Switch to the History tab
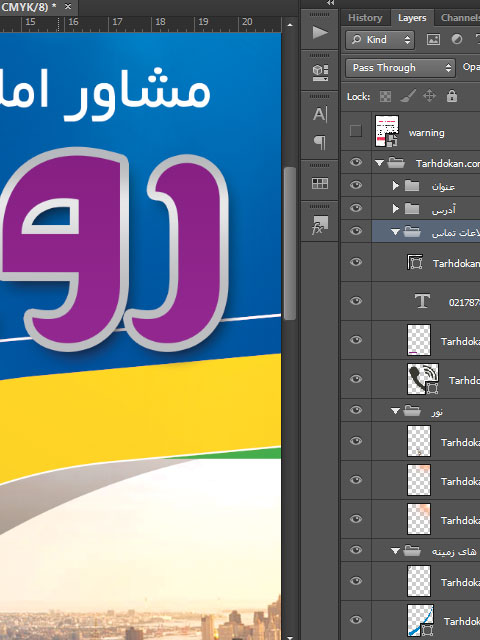 [x=365, y=18]
